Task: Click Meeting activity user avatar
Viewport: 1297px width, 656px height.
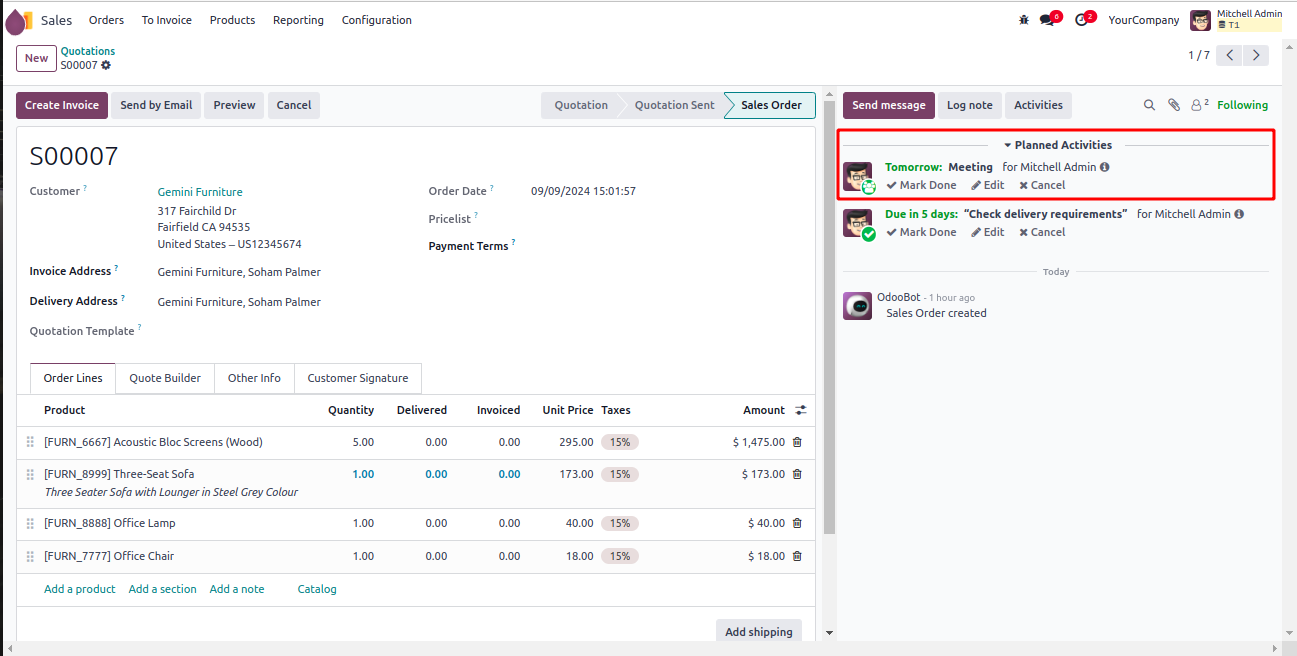Action: click(x=857, y=176)
